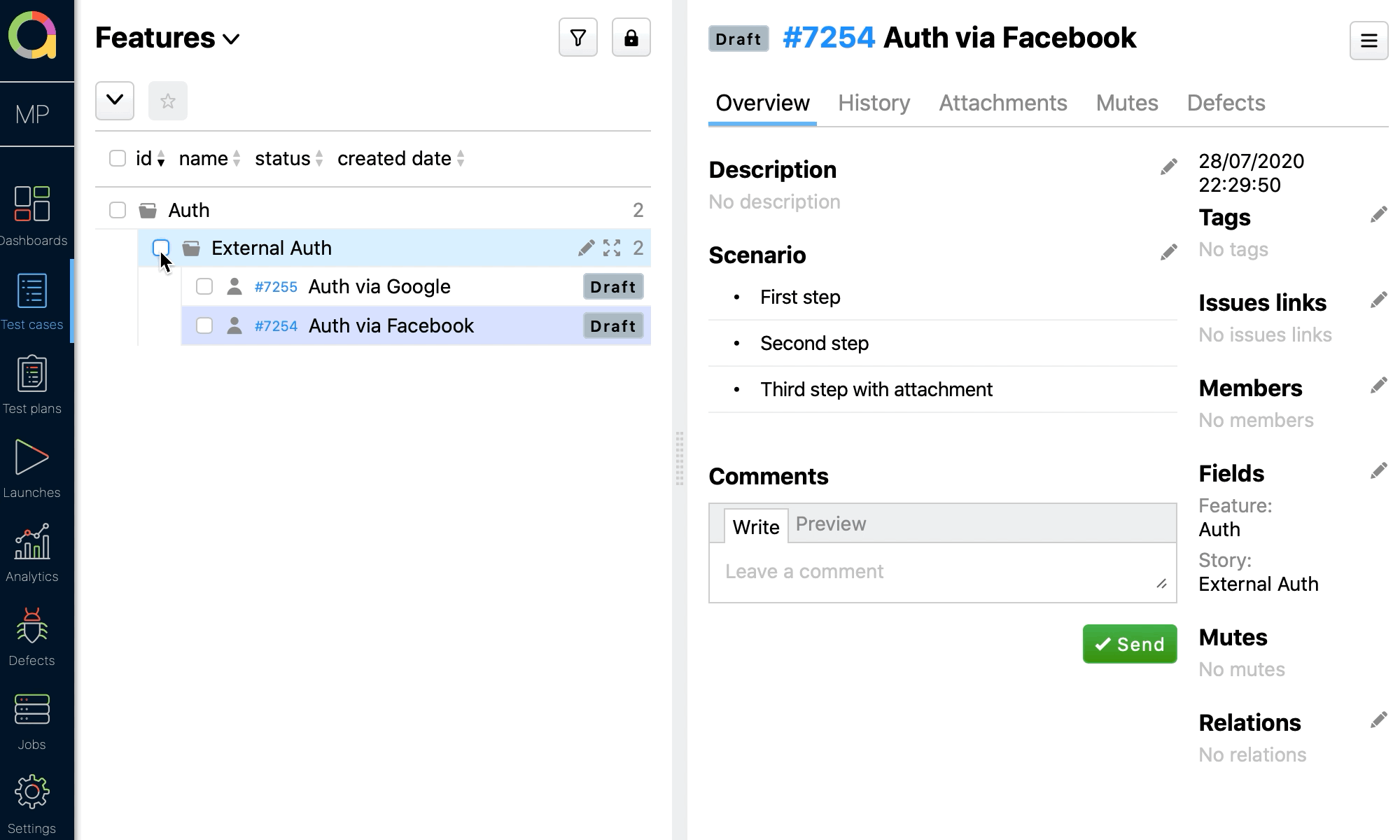This screenshot has height=840, width=1400.
Task: Open Launches in the sidebar
Action: pos(31,469)
